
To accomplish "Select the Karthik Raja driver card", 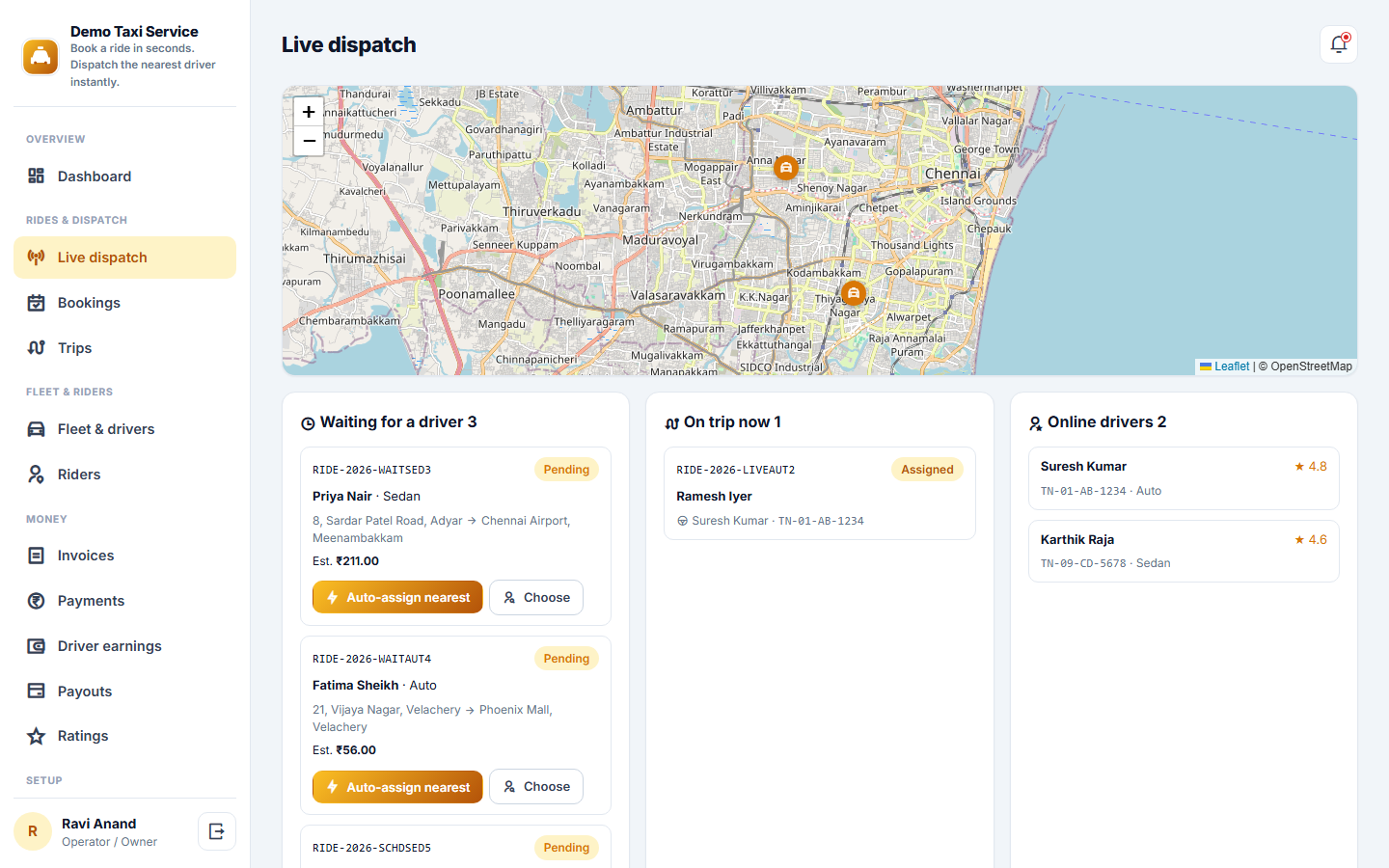I will point(1184,551).
